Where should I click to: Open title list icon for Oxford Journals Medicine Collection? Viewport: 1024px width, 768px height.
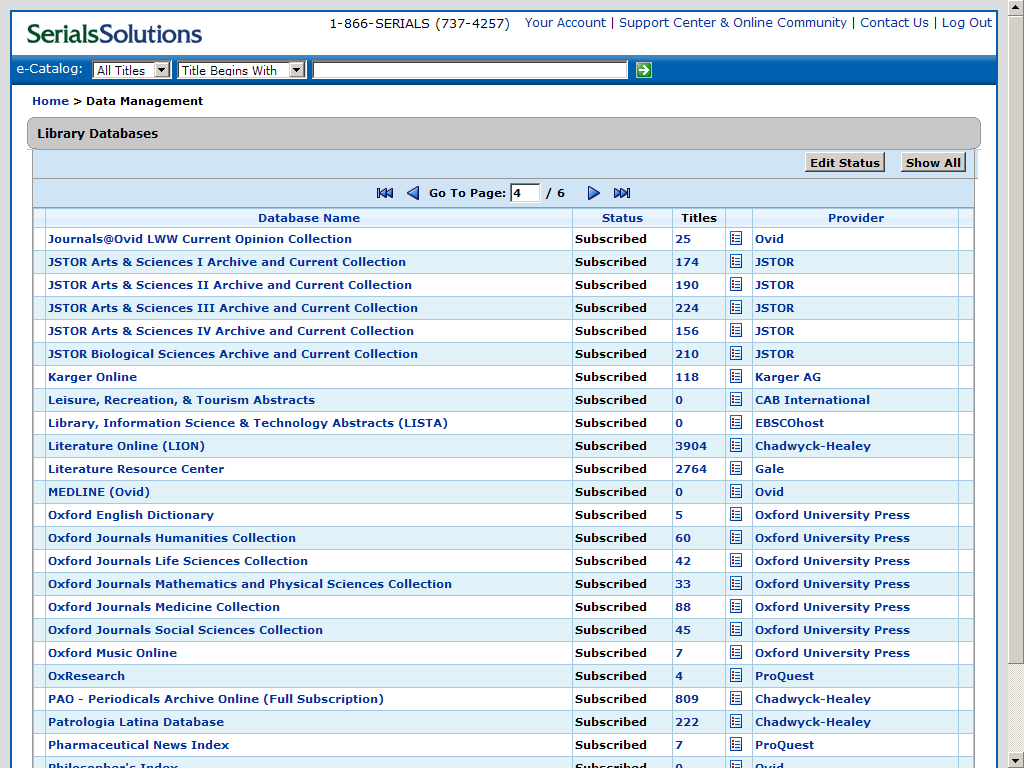(x=736, y=607)
